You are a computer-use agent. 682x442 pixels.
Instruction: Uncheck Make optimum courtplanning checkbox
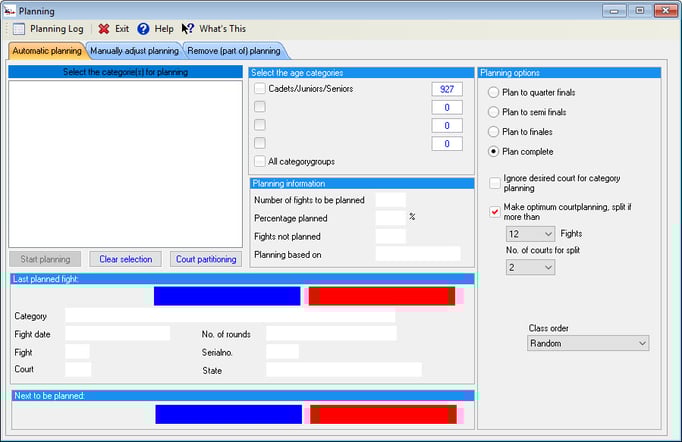click(495, 211)
